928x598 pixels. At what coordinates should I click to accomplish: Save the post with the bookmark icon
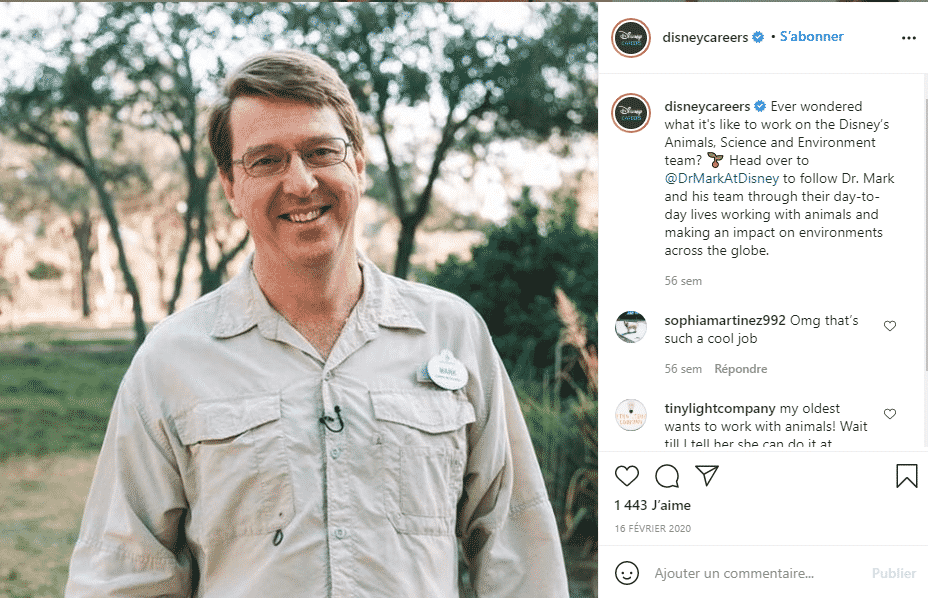pos(906,476)
